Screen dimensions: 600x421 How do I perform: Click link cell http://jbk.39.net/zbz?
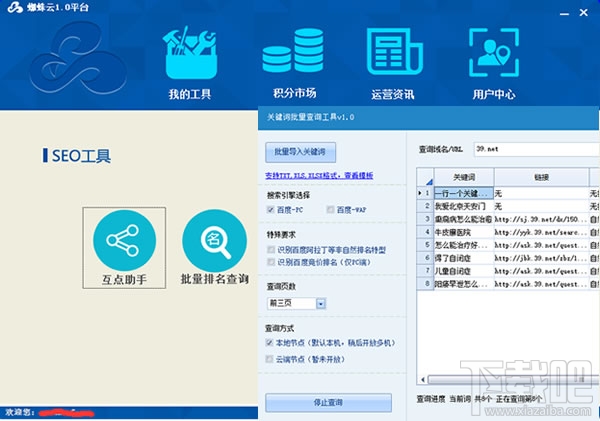[x=541, y=258]
